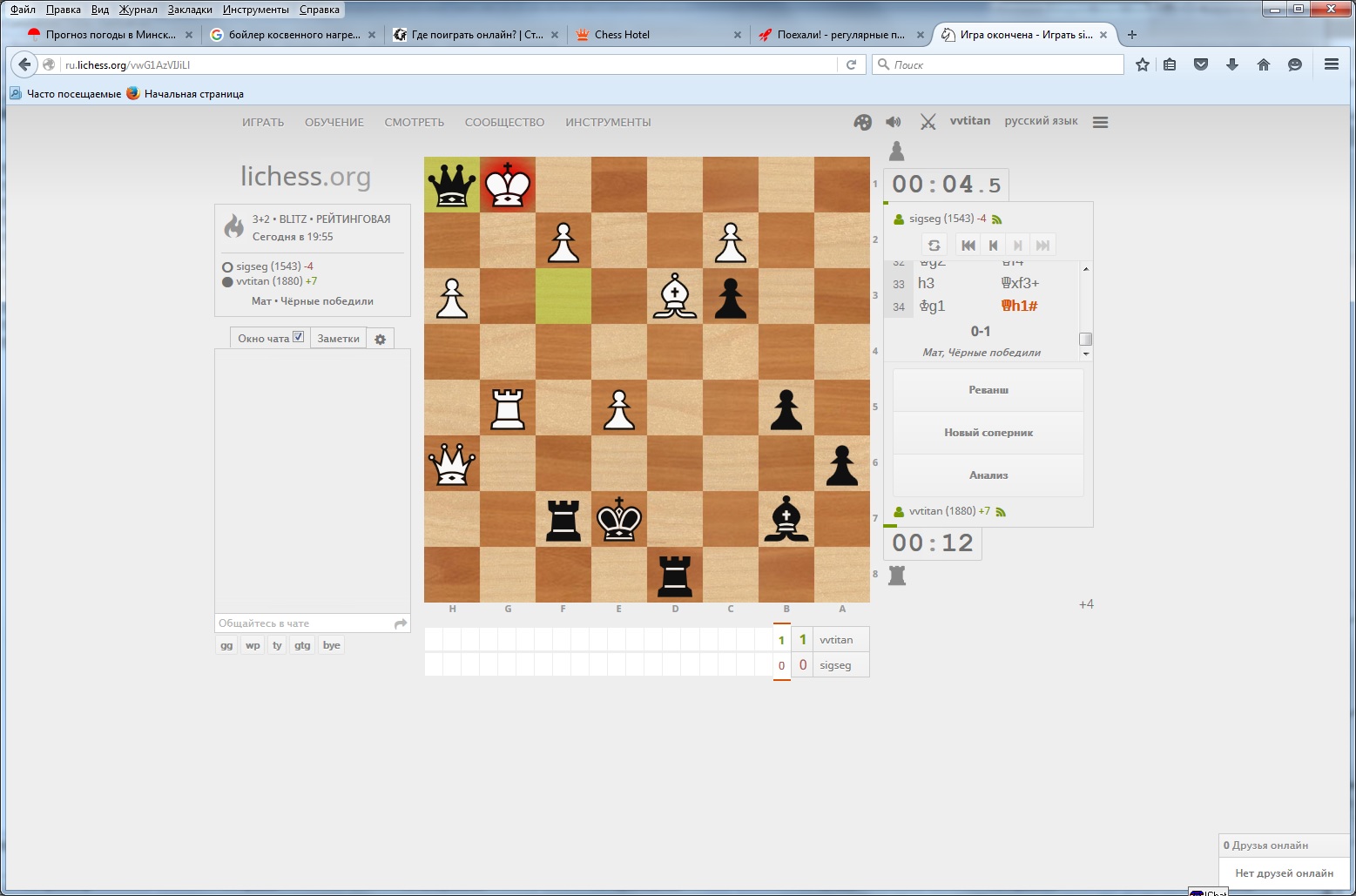Open the Pocket icon in toolbar
The width and height of the screenshot is (1356, 896).
(x=1201, y=64)
